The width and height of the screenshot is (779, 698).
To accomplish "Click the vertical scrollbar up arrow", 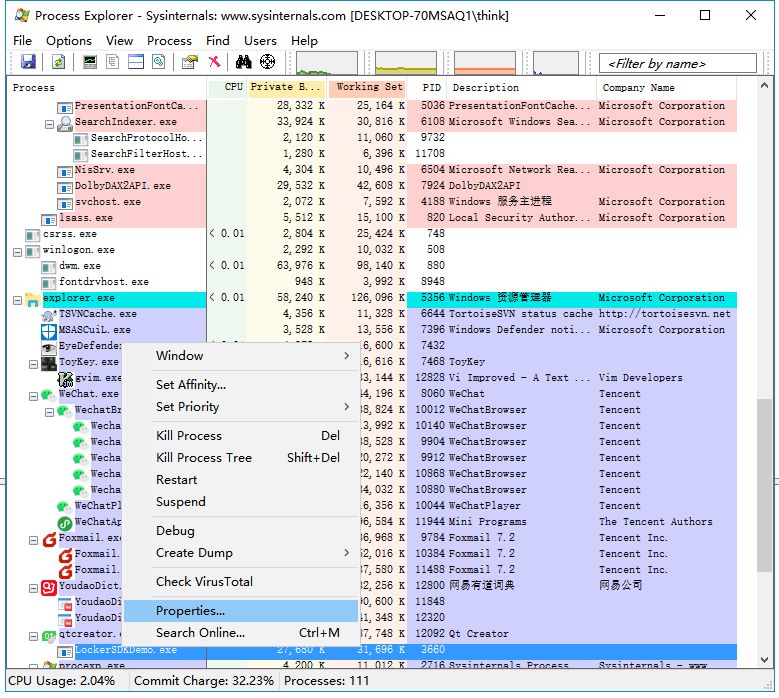I will pyautogui.click(x=765, y=86).
